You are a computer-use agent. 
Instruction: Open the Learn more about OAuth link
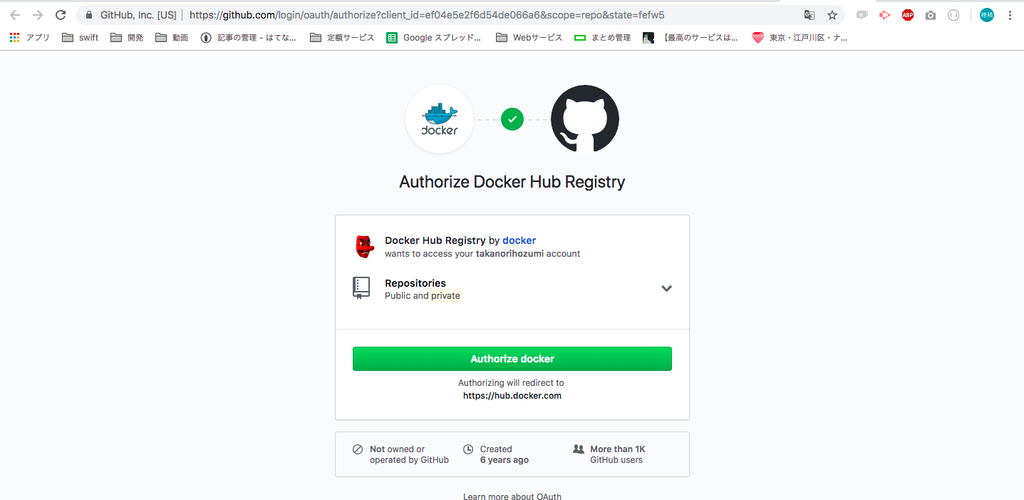(512, 496)
